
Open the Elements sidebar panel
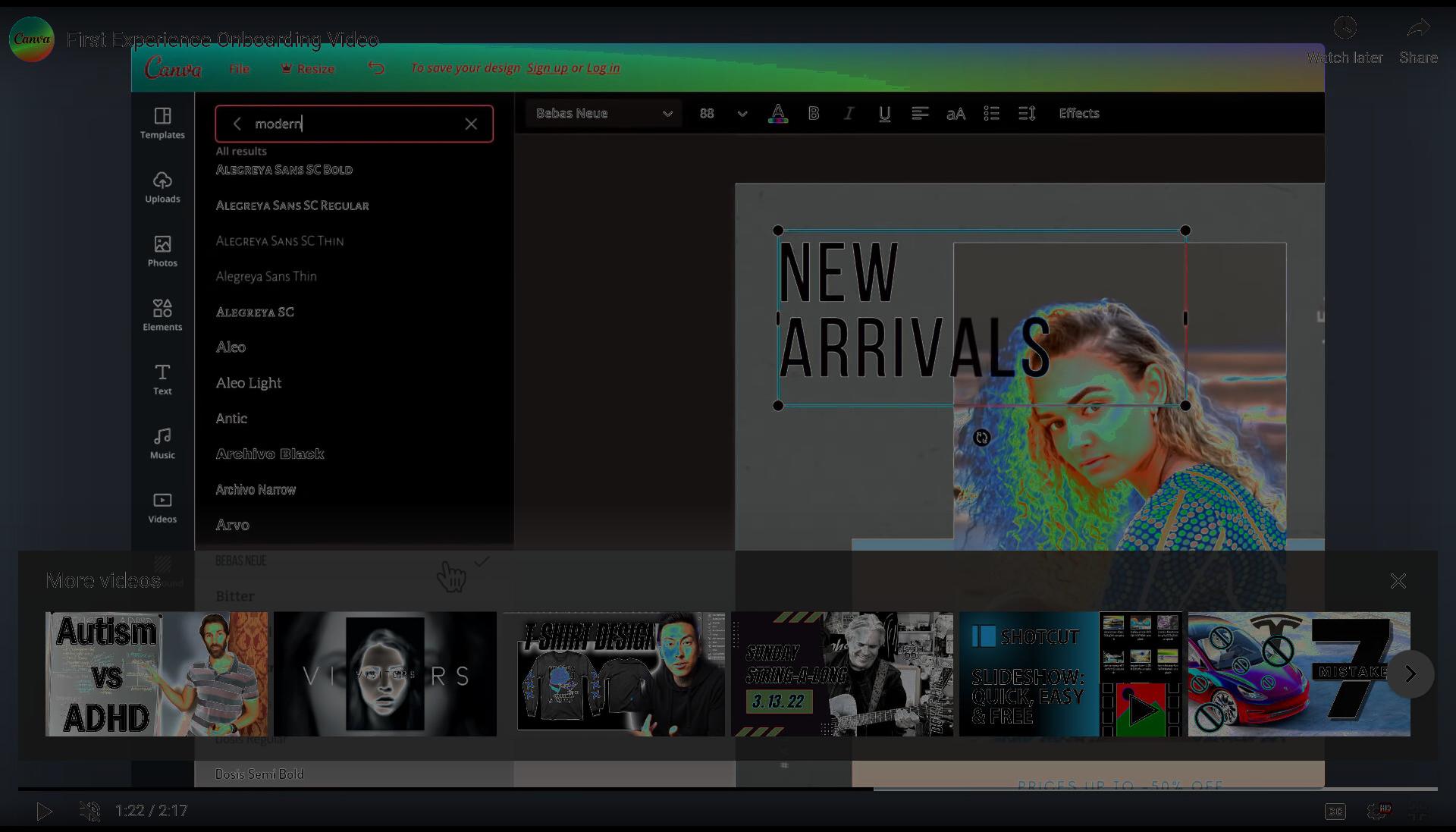(162, 316)
